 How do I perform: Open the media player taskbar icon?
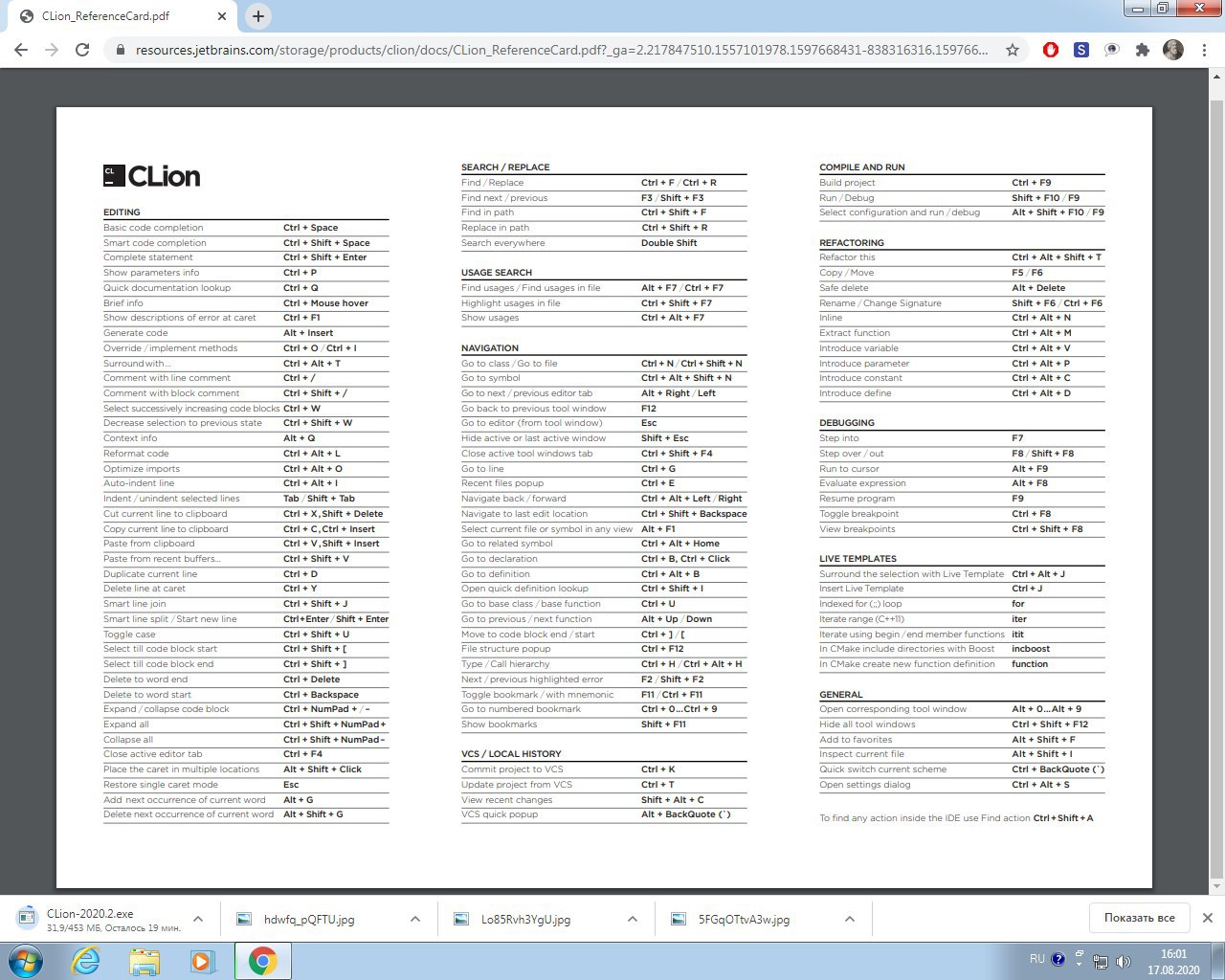click(203, 961)
